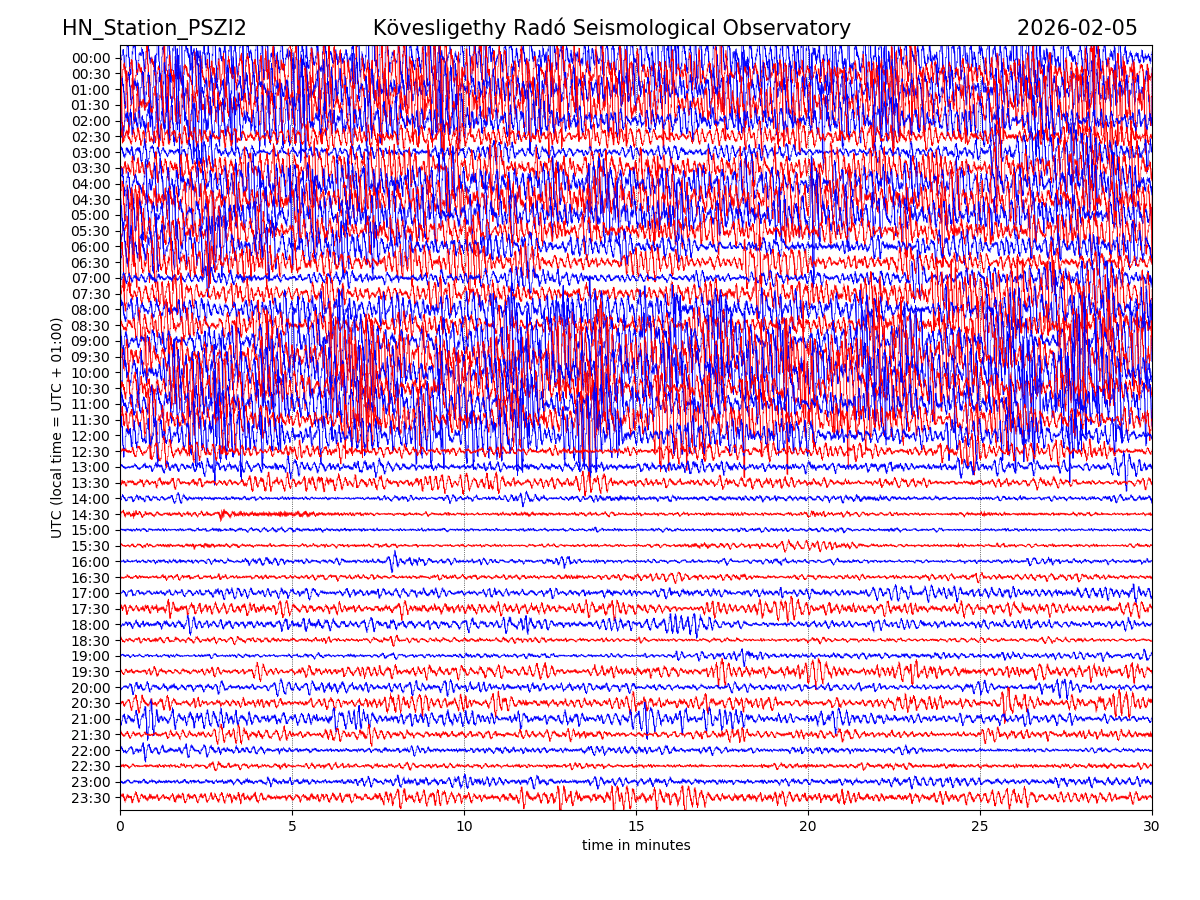Viewport: 1200px width, 900px height.
Task: Click the 25 tick on minutes axis
Action: 980,826
